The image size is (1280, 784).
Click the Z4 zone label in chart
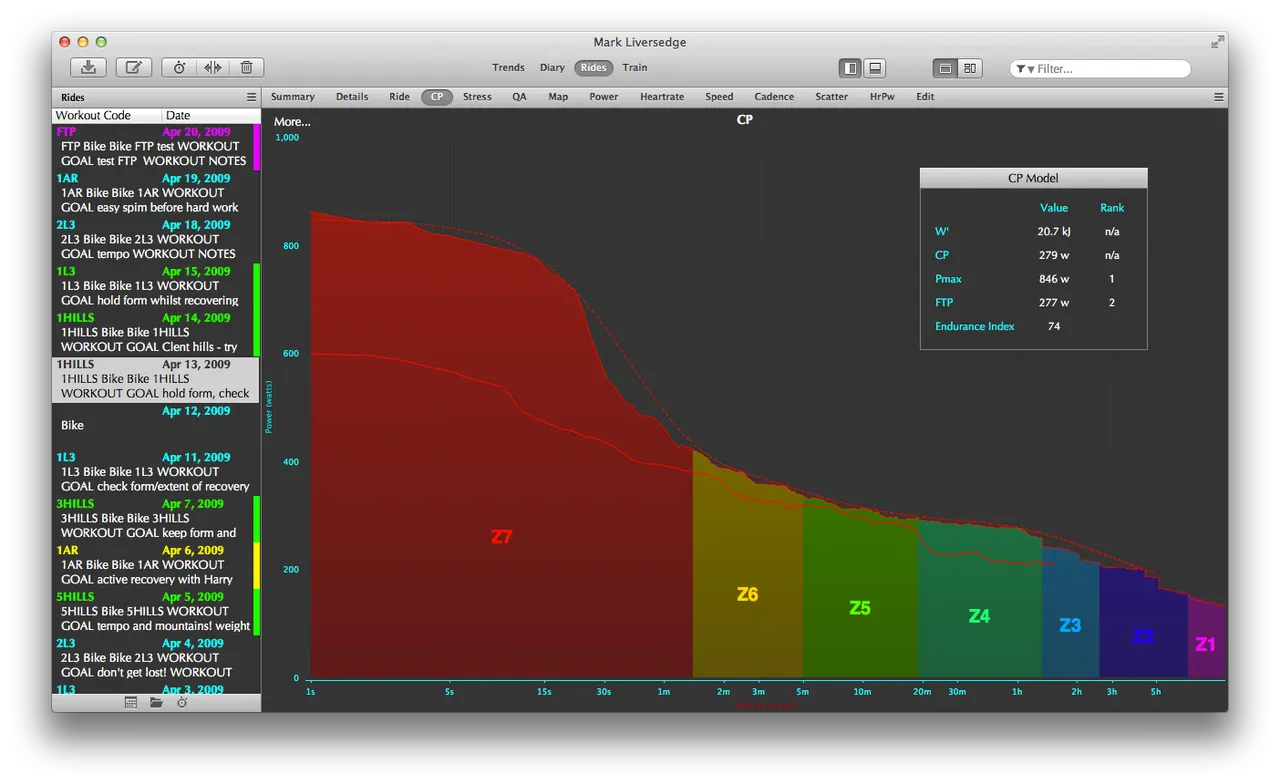979,616
